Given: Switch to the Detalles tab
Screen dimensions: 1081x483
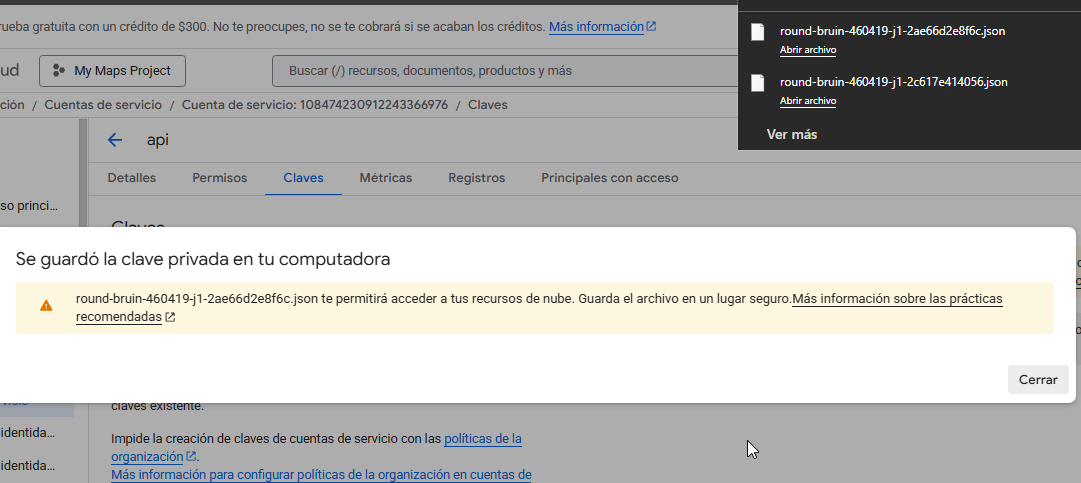Looking at the screenshot, I should click(x=132, y=178).
